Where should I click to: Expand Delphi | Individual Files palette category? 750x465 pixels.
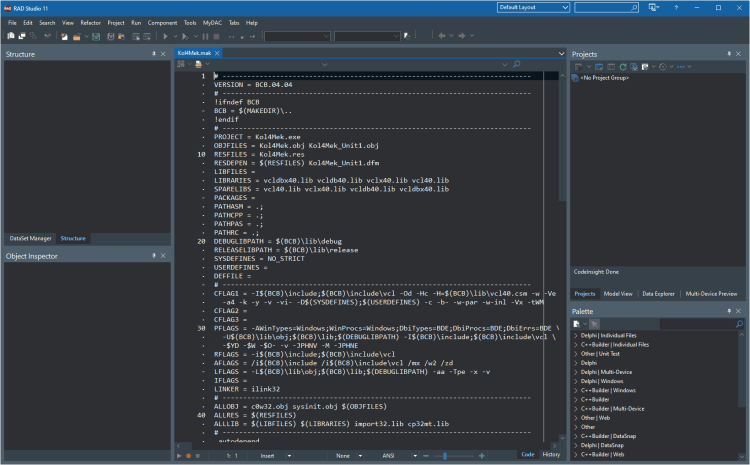tap(576, 335)
